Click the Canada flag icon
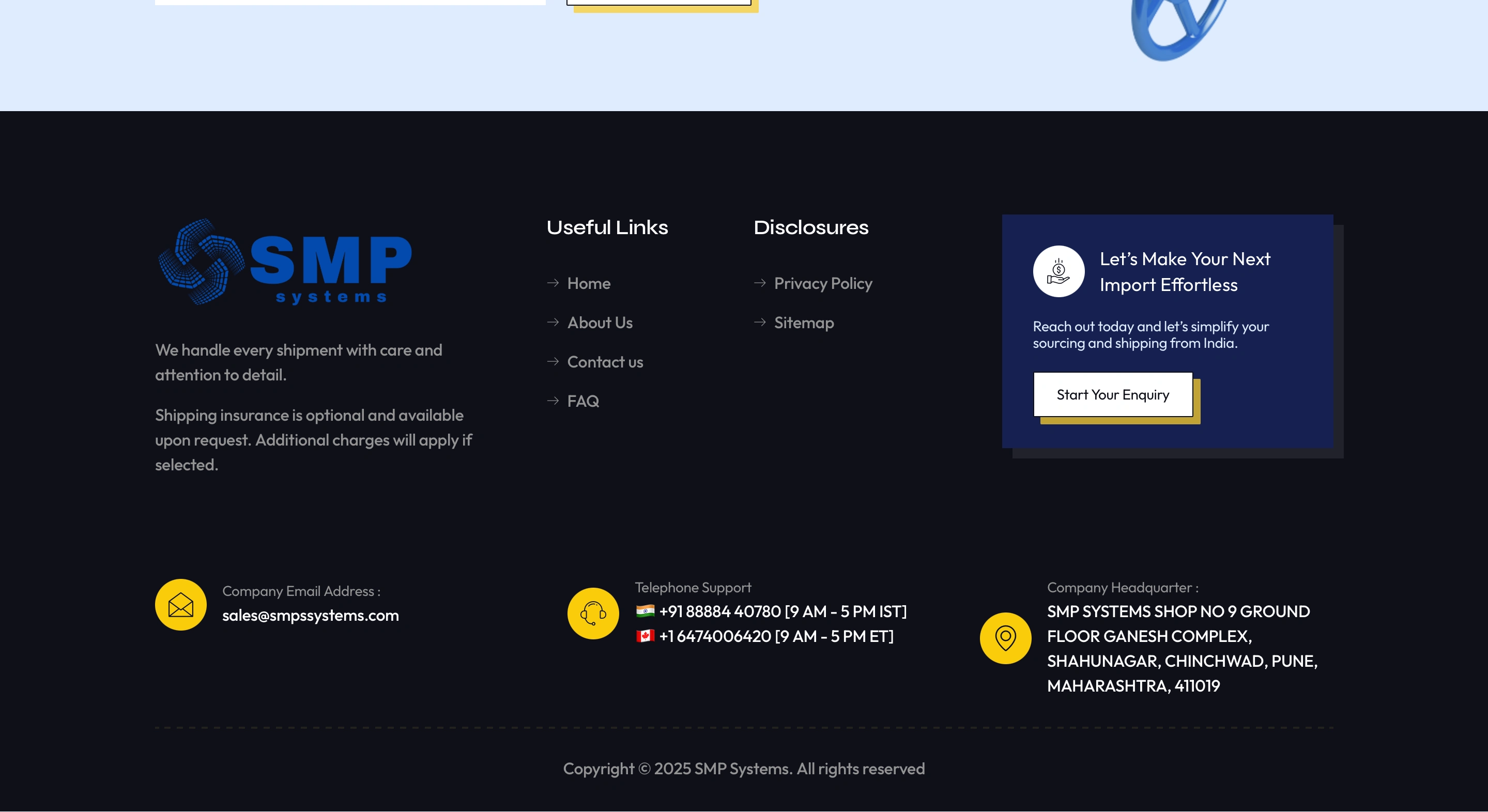Image resolution: width=1488 pixels, height=812 pixels. tap(645, 636)
